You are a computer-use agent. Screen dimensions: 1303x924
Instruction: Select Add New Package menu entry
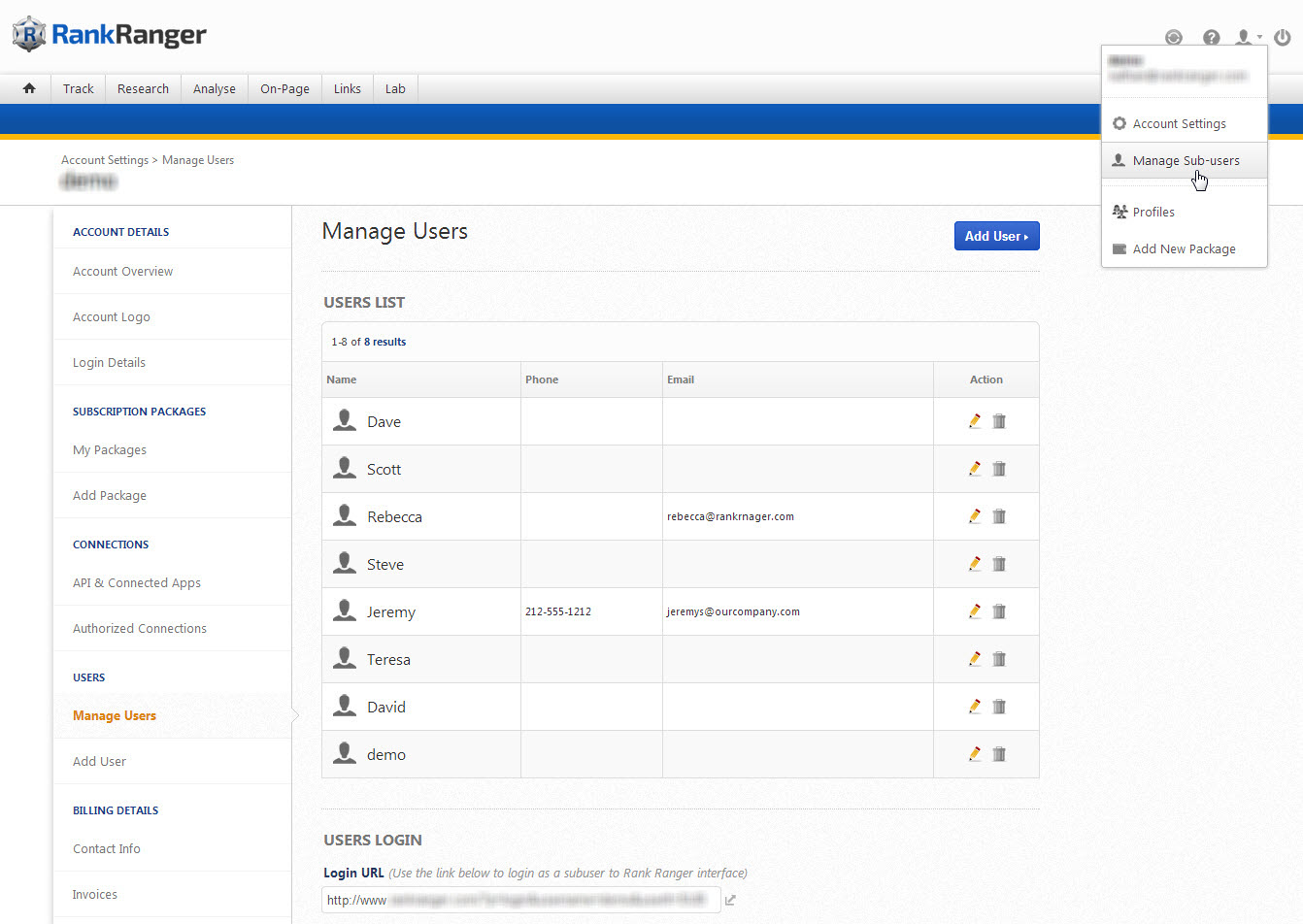1184,249
